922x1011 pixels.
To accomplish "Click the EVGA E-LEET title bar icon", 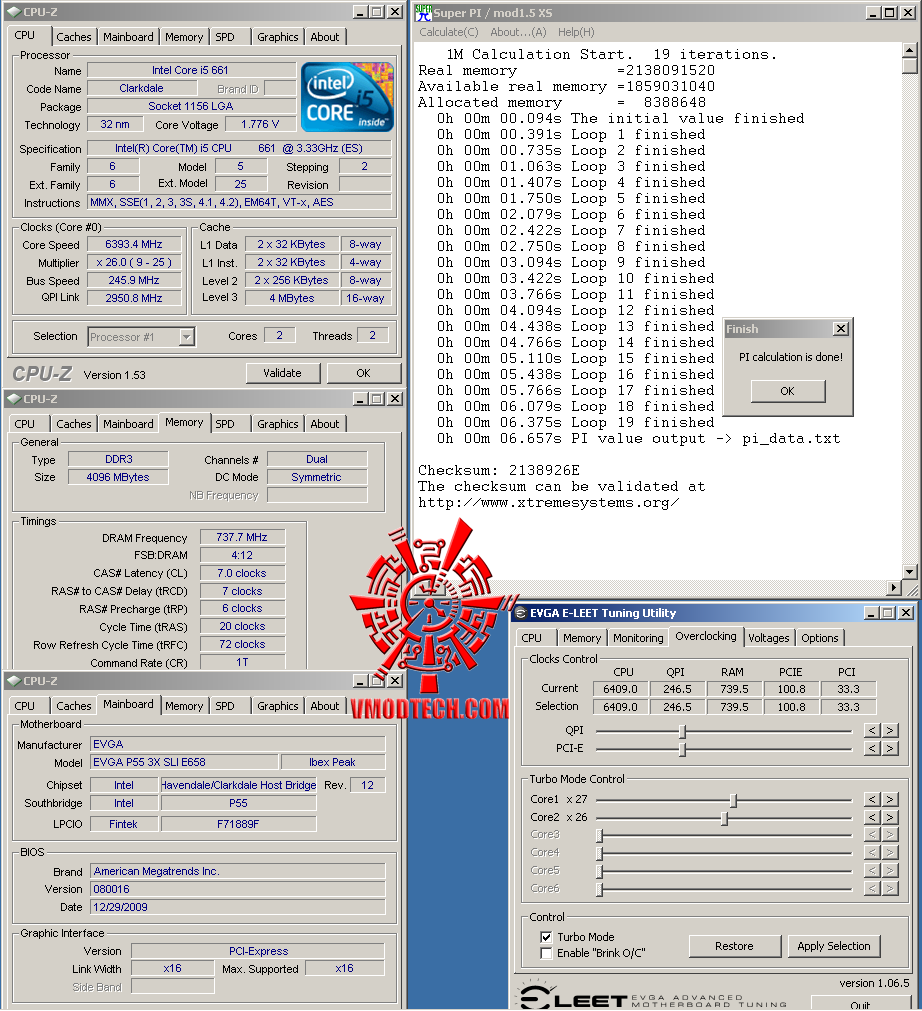I will click(x=521, y=613).
